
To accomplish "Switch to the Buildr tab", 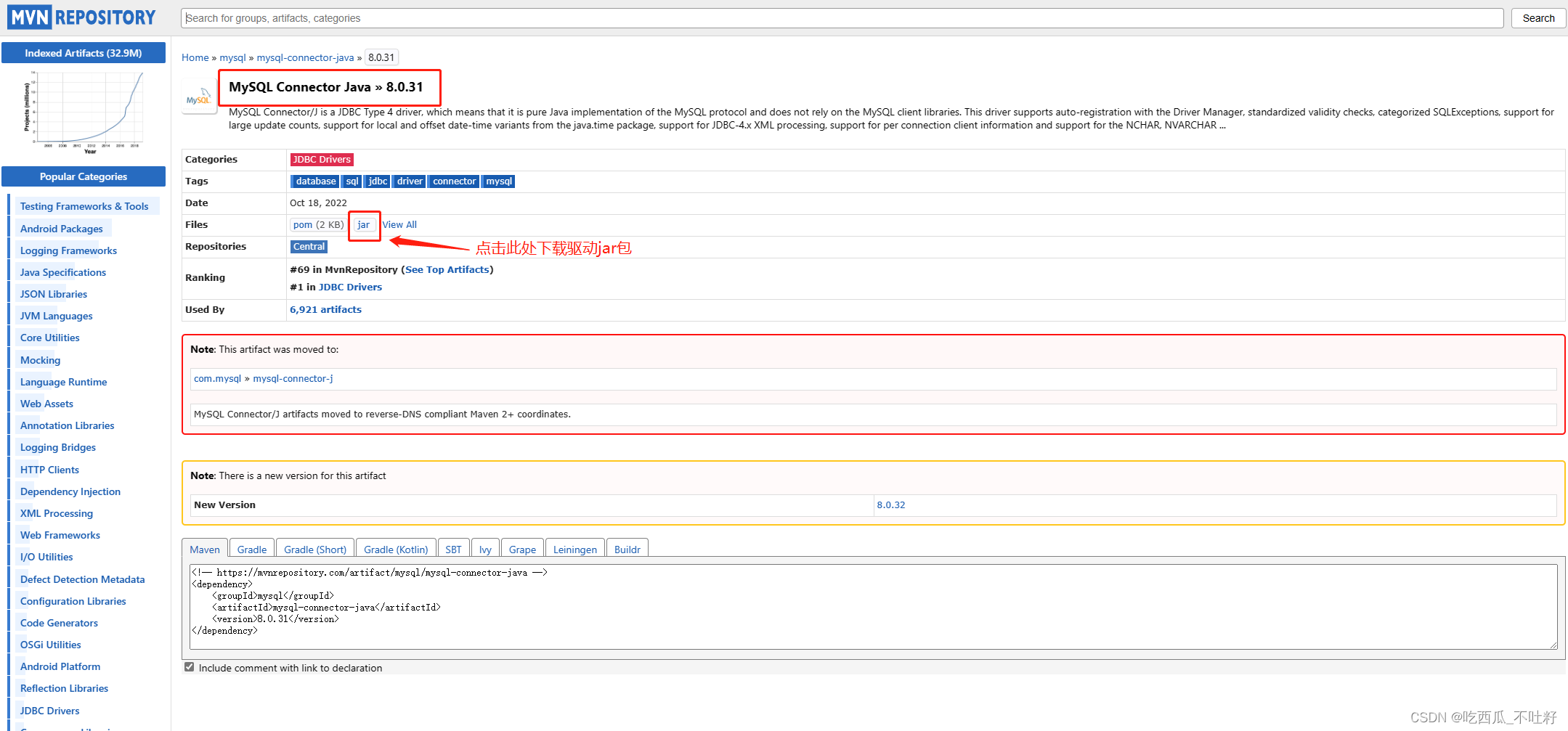I will tap(627, 550).
